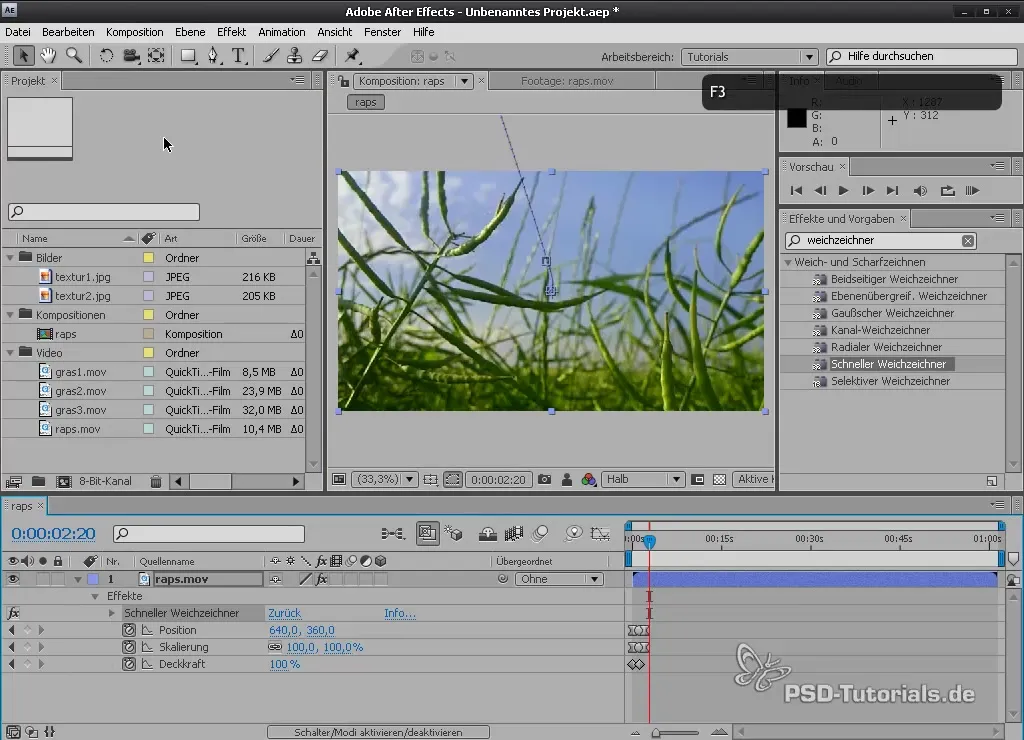Toggle Deckkraft stopwatch
This screenshot has width=1024, height=740.
coord(129,664)
